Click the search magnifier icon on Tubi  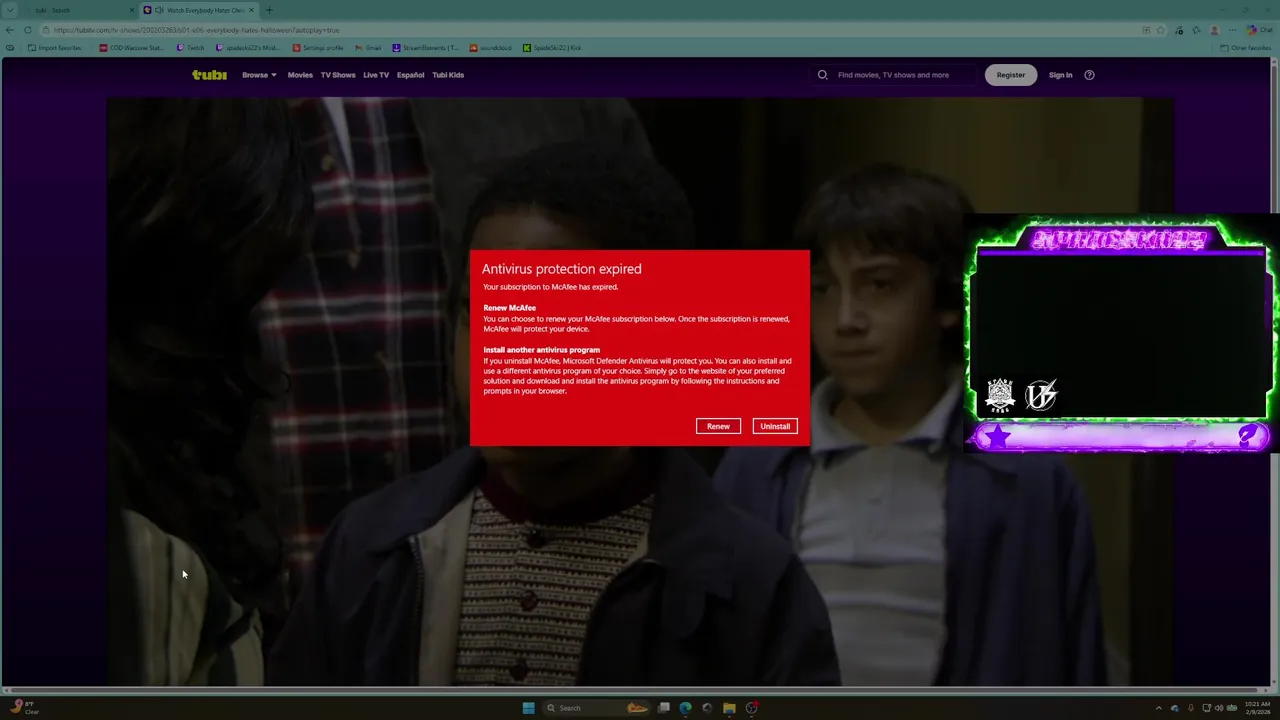823,75
